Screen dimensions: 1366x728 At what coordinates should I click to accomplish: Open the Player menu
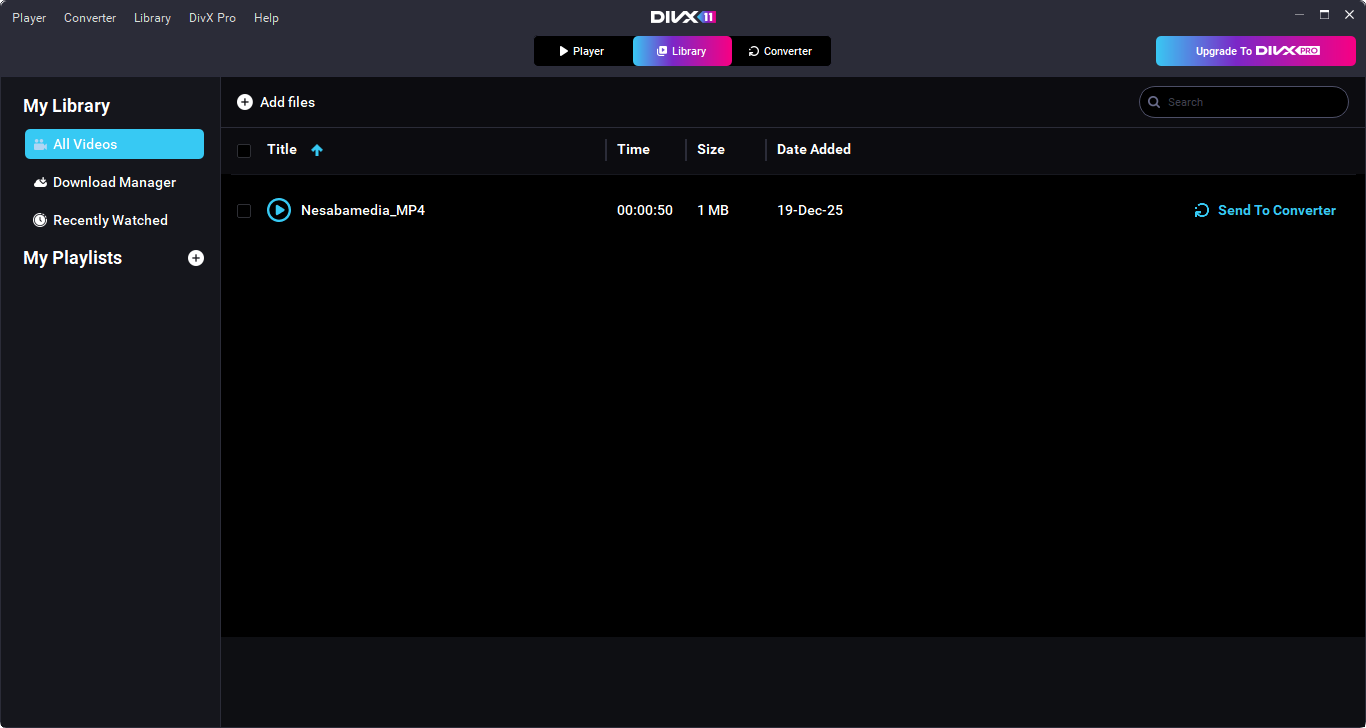pos(29,18)
